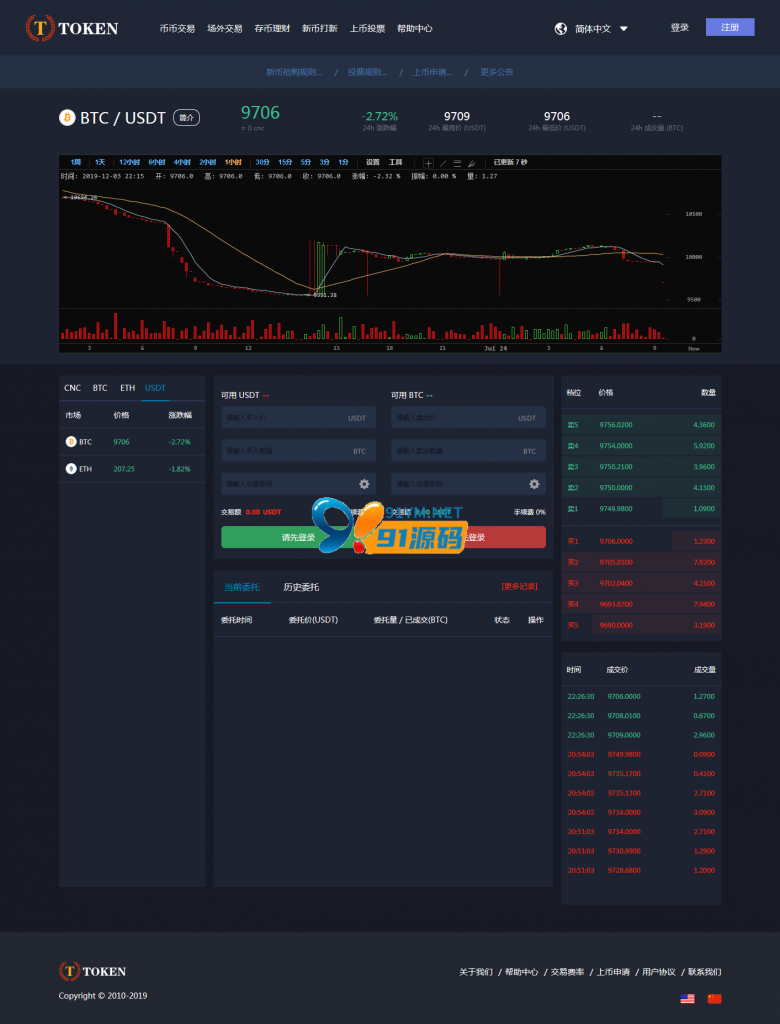Click the globe language icon
This screenshot has width=780, height=1024.
[x=561, y=29]
